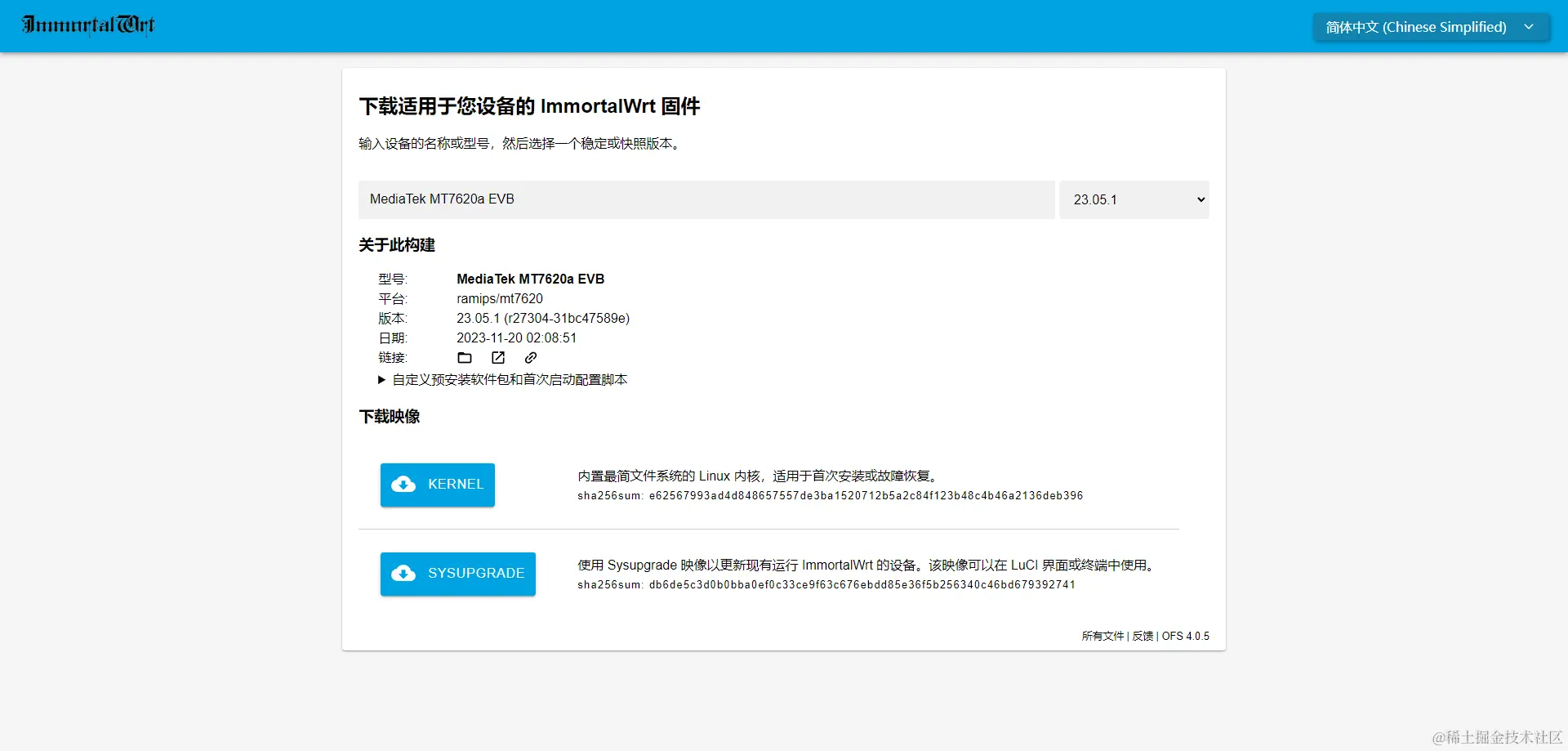Click the chain link icon to copy link
The width and height of the screenshot is (1568, 751).
pos(529,357)
